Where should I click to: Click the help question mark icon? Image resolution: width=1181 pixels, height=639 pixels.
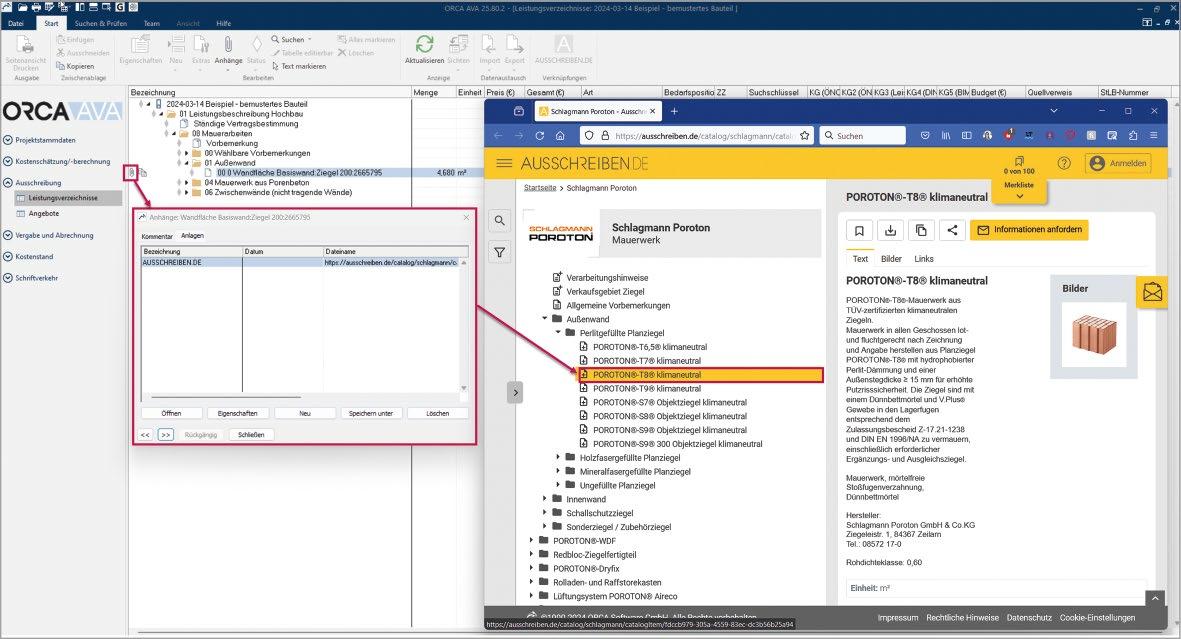point(1064,163)
